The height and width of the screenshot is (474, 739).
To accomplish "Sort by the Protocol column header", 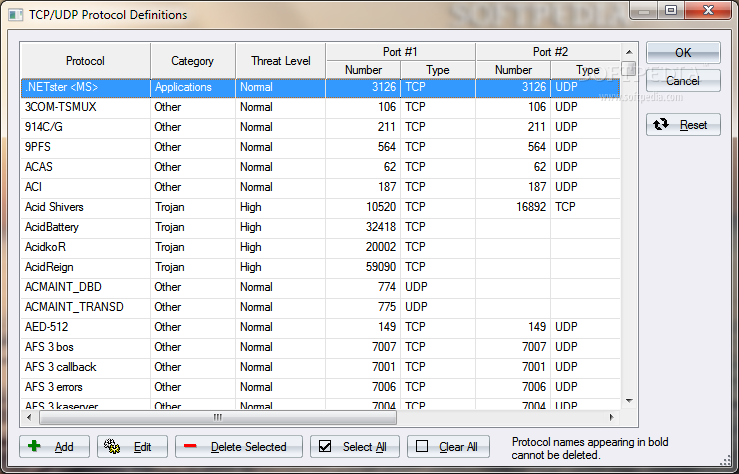I will coord(85,61).
